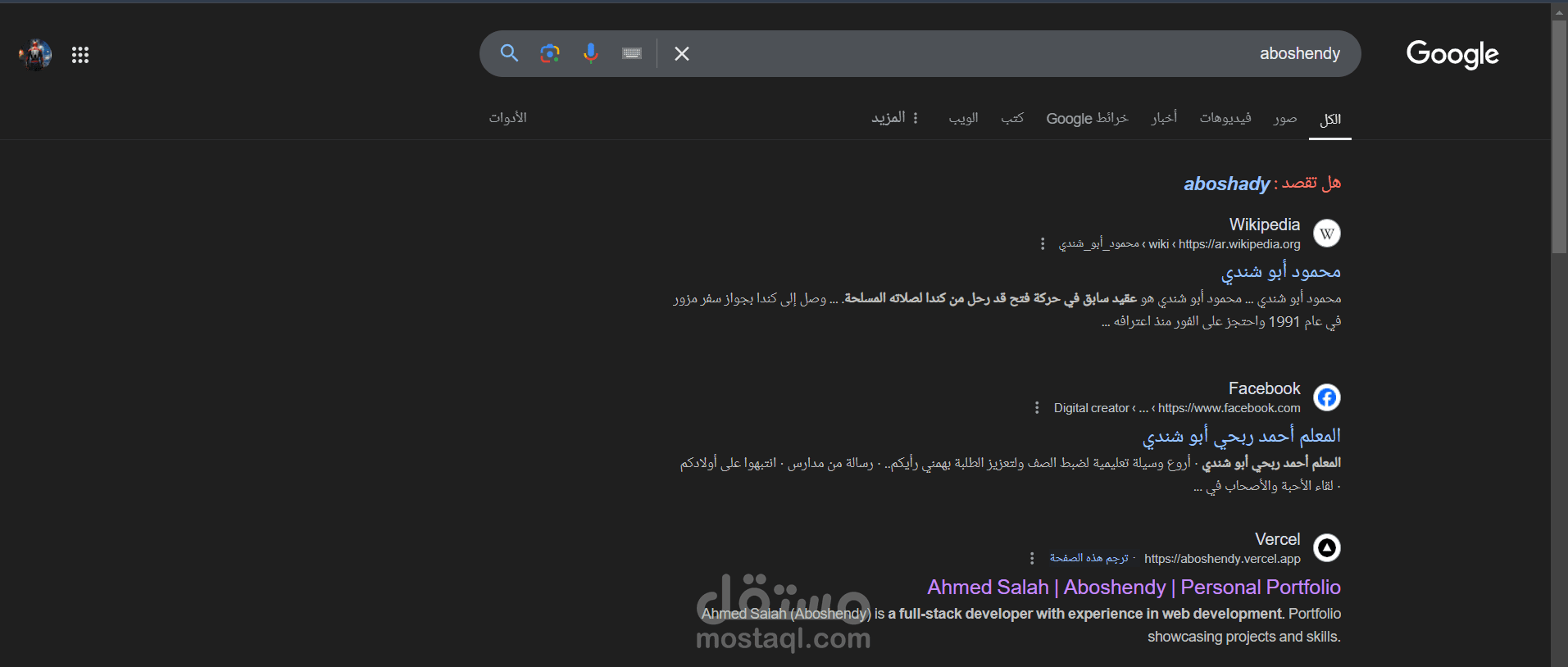
Task: Click the Facebook site name text
Action: coord(1265,388)
